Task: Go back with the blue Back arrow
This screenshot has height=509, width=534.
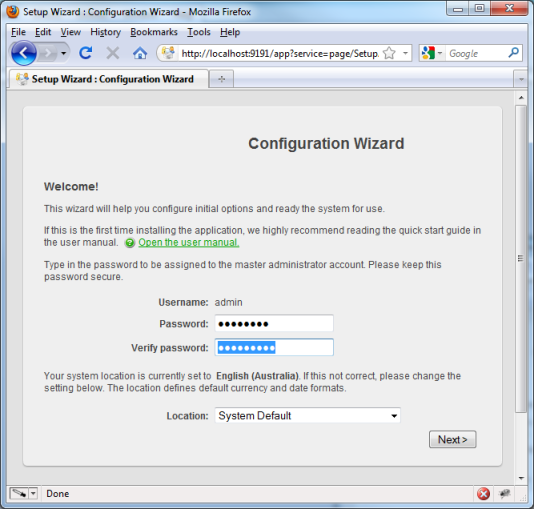Action: pos(23,53)
